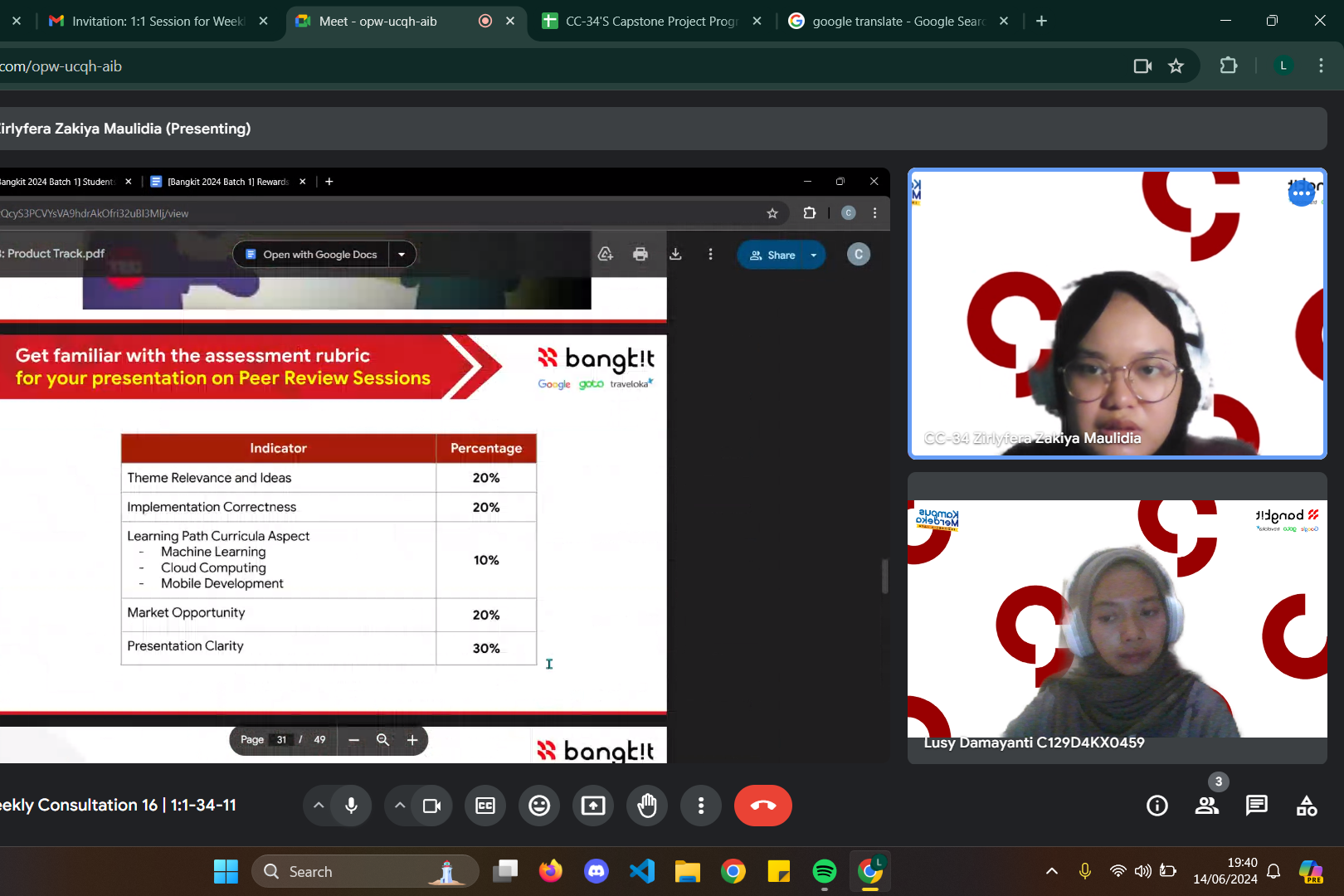Mute the microphone in Meet

tap(351, 806)
